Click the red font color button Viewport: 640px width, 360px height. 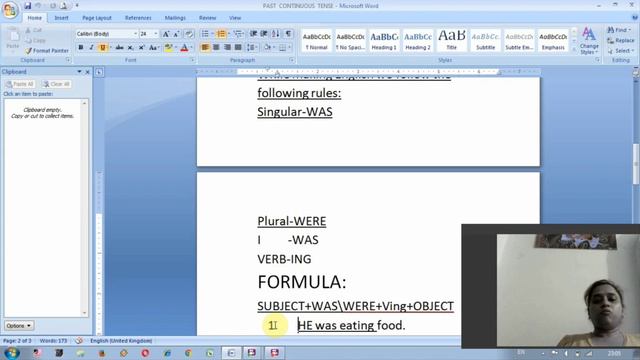(184, 48)
